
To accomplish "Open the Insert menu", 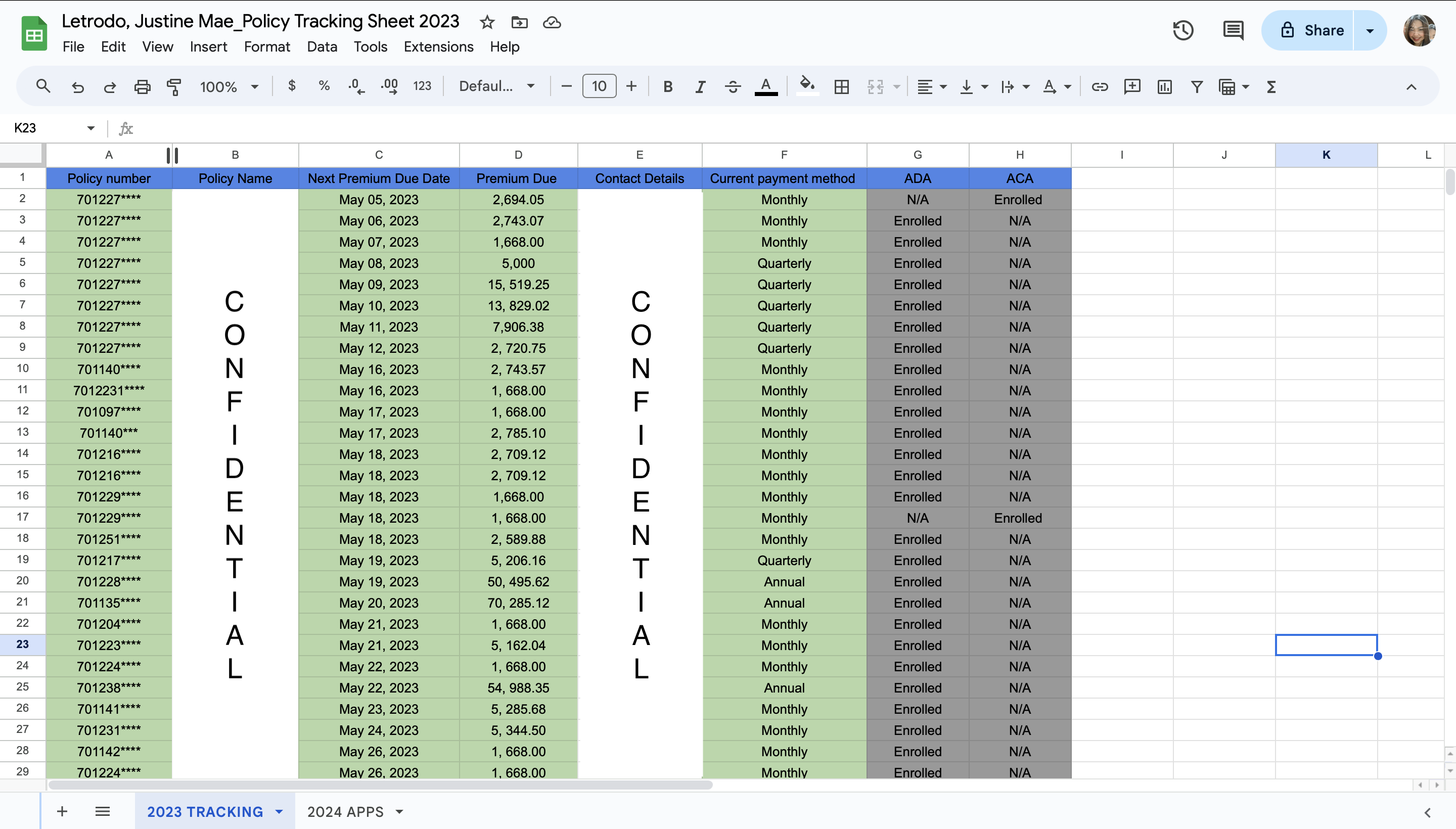I will pos(208,47).
